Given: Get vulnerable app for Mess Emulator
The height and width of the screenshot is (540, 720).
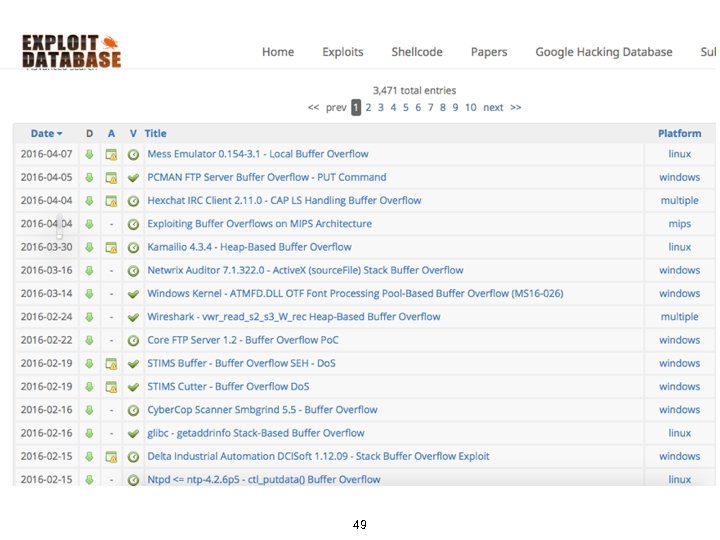Looking at the screenshot, I should (111, 154).
